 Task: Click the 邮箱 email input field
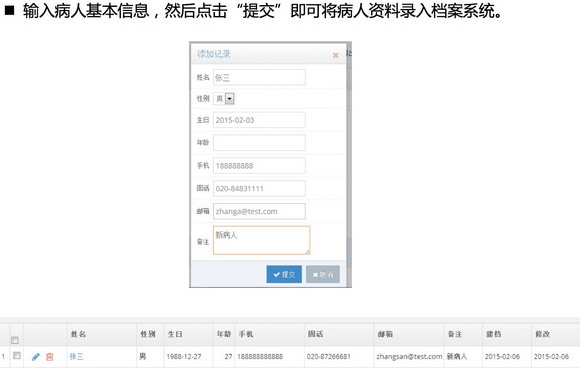click(x=259, y=211)
